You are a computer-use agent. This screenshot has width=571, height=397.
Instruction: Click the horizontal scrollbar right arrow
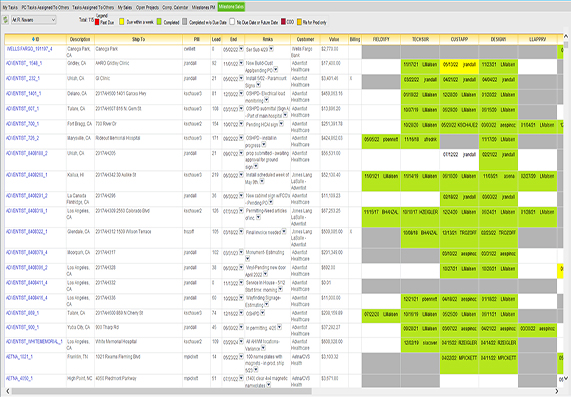pyautogui.click(x=557, y=391)
